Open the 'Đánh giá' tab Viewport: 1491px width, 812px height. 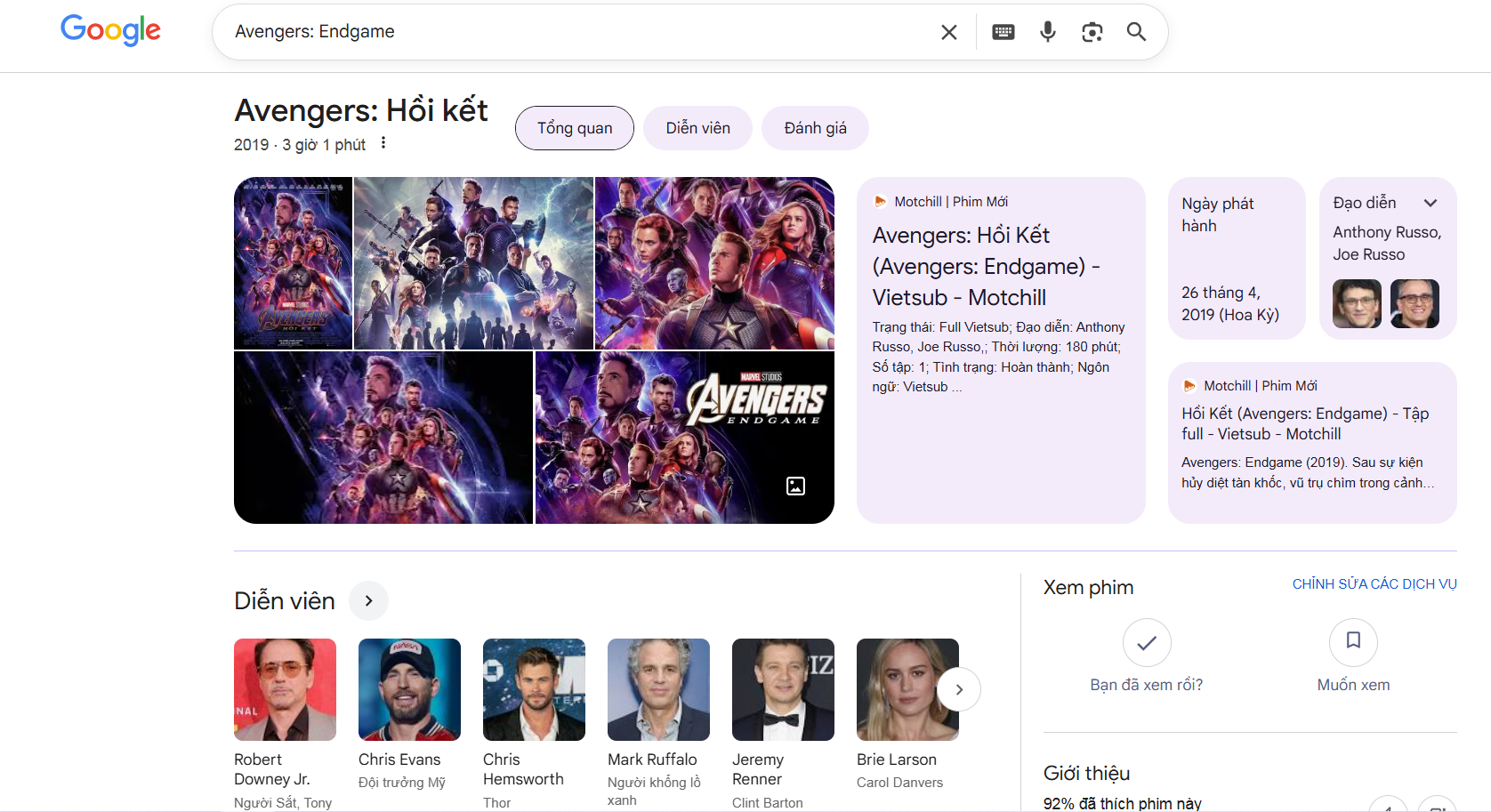(x=814, y=127)
